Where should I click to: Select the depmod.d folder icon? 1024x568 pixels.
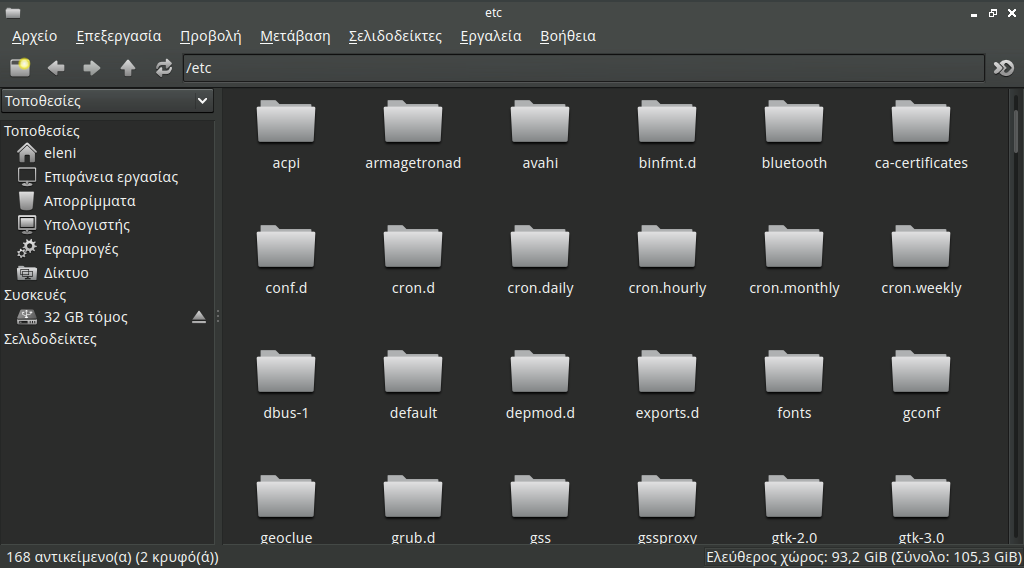(x=540, y=372)
